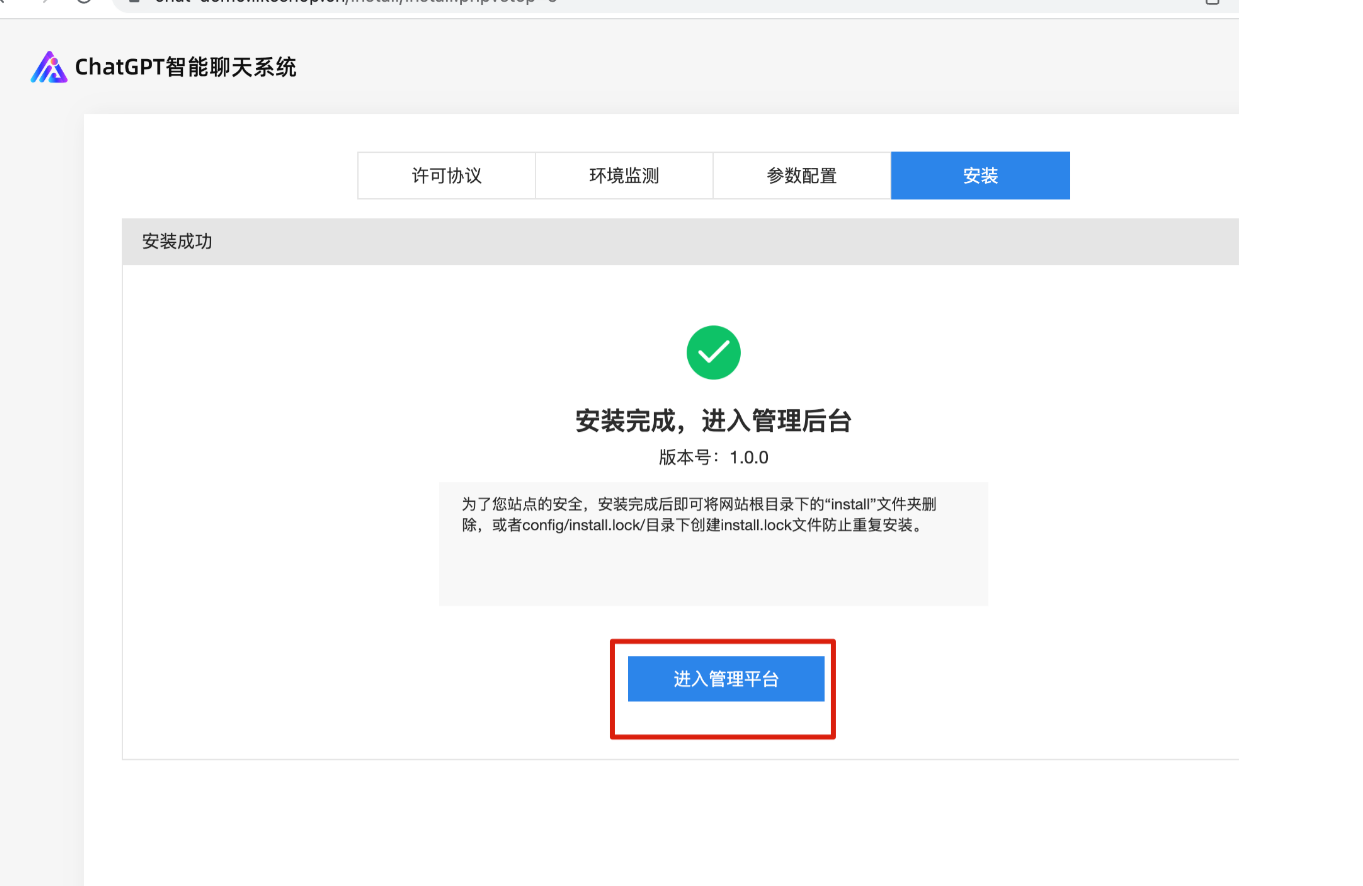This screenshot has width=1363, height=886.
Task: Click the ChatGPT智能聊天系统 title text
Action: pos(185,68)
